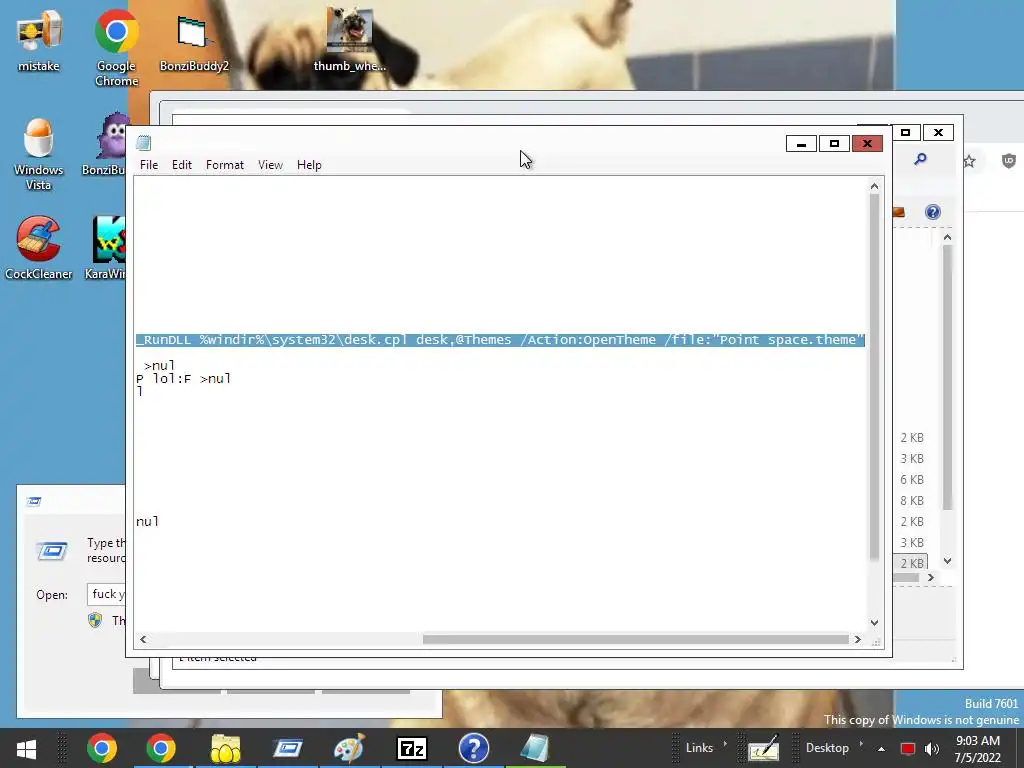Click Notepad's horizontal scroll left arrow
This screenshot has height=768, width=1024.
point(143,639)
